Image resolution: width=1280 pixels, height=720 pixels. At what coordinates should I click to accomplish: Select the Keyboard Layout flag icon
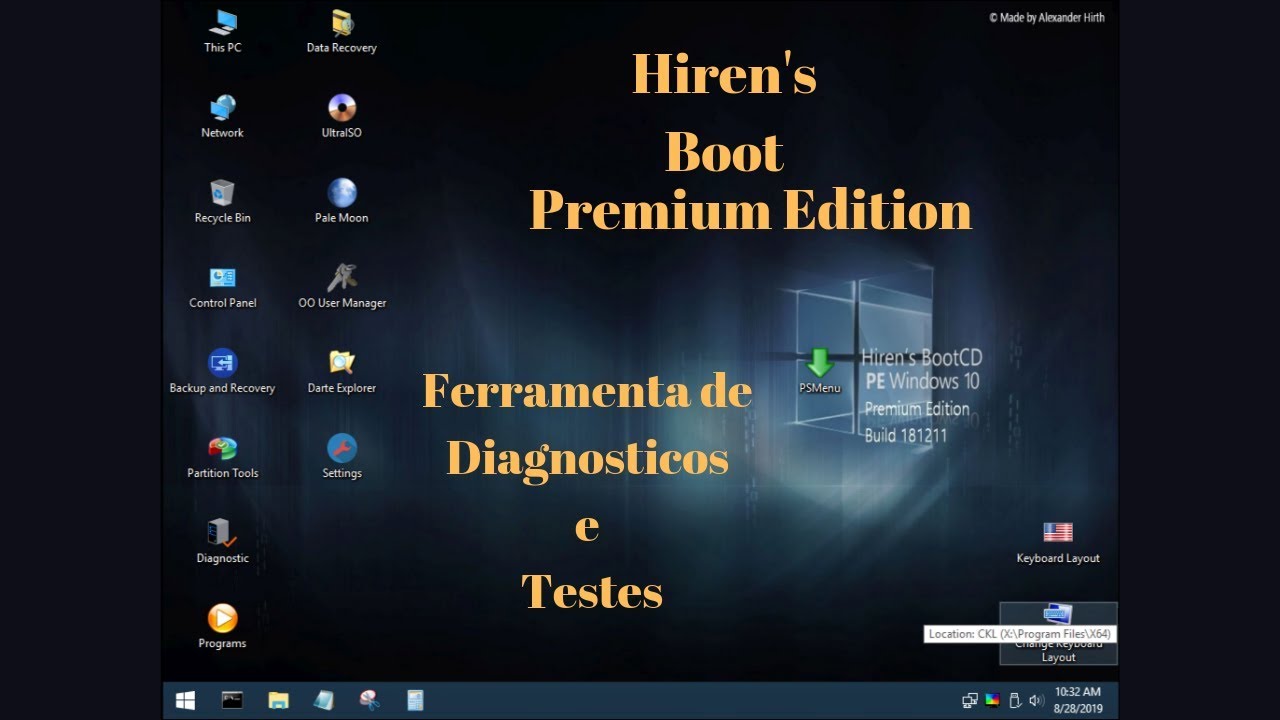(x=1058, y=541)
